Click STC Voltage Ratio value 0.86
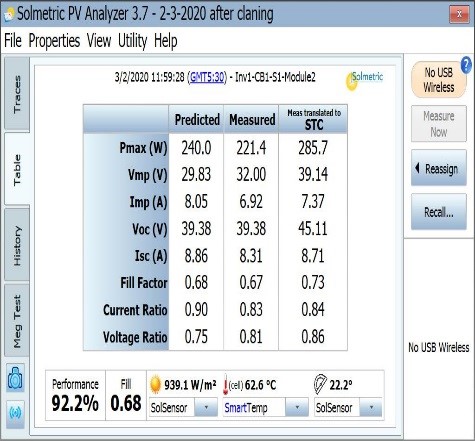Screen dimensions: 475x441 coord(313,337)
